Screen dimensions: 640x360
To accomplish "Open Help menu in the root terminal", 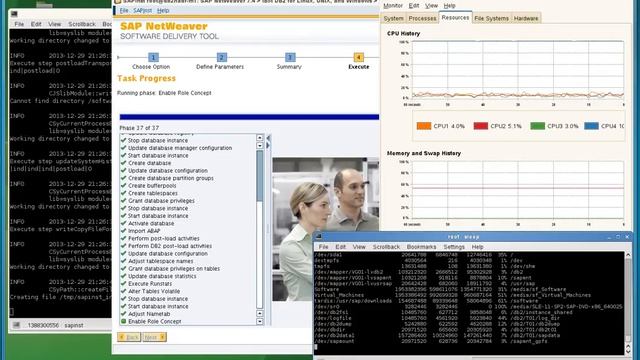I will tap(477, 247).
